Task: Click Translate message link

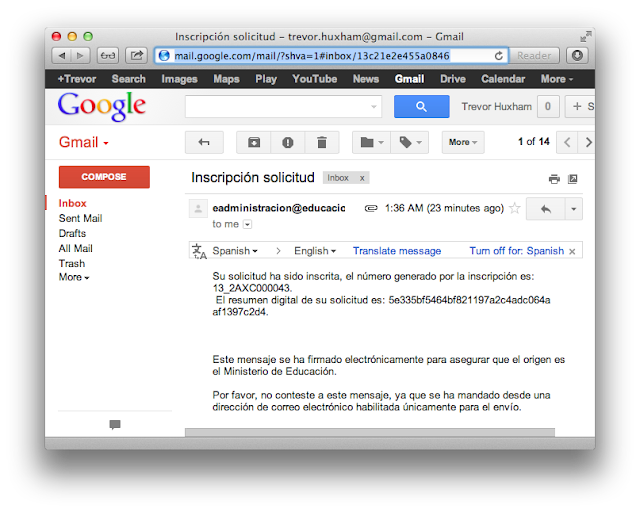Action: tap(397, 251)
